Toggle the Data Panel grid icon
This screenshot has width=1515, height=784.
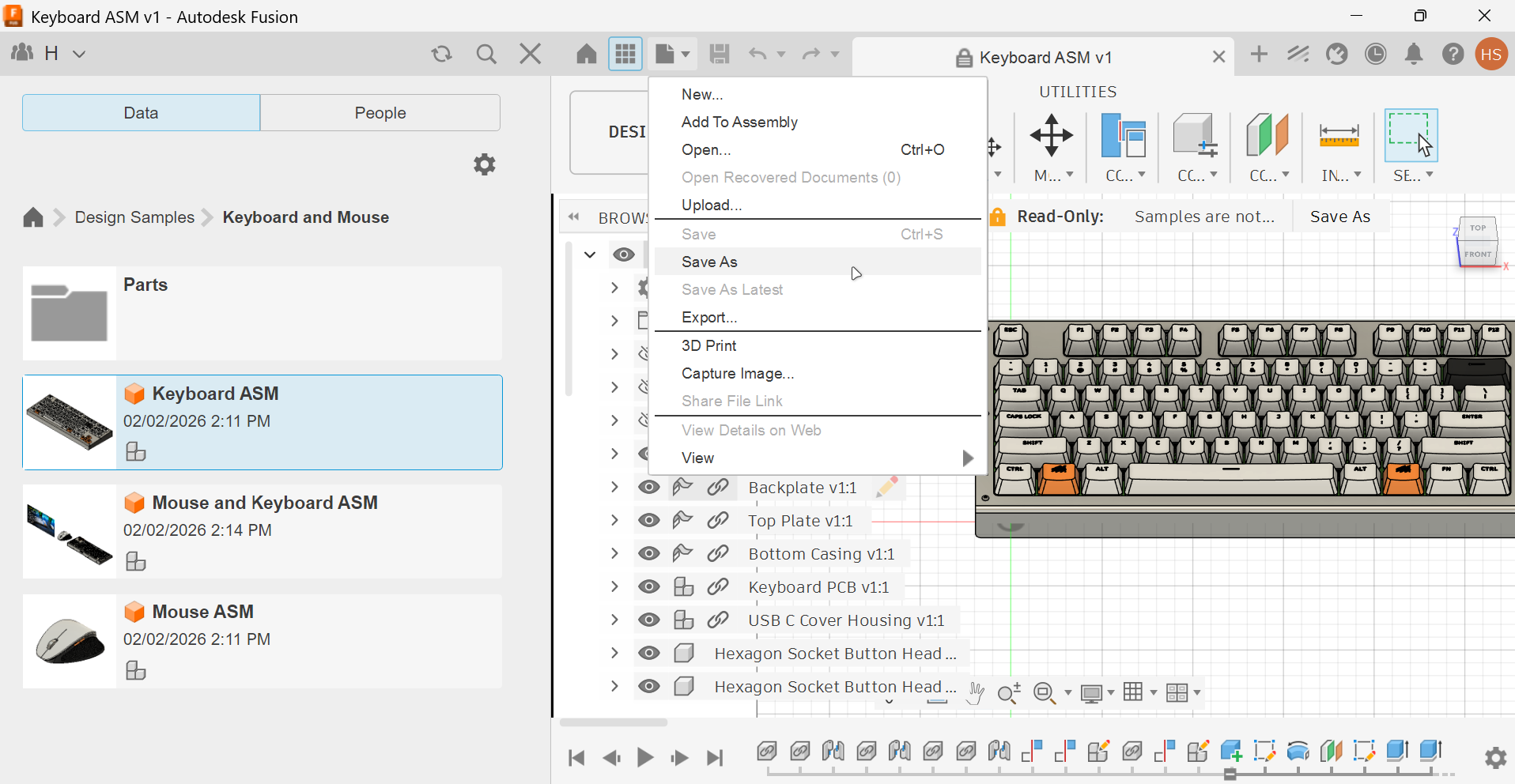click(x=625, y=54)
